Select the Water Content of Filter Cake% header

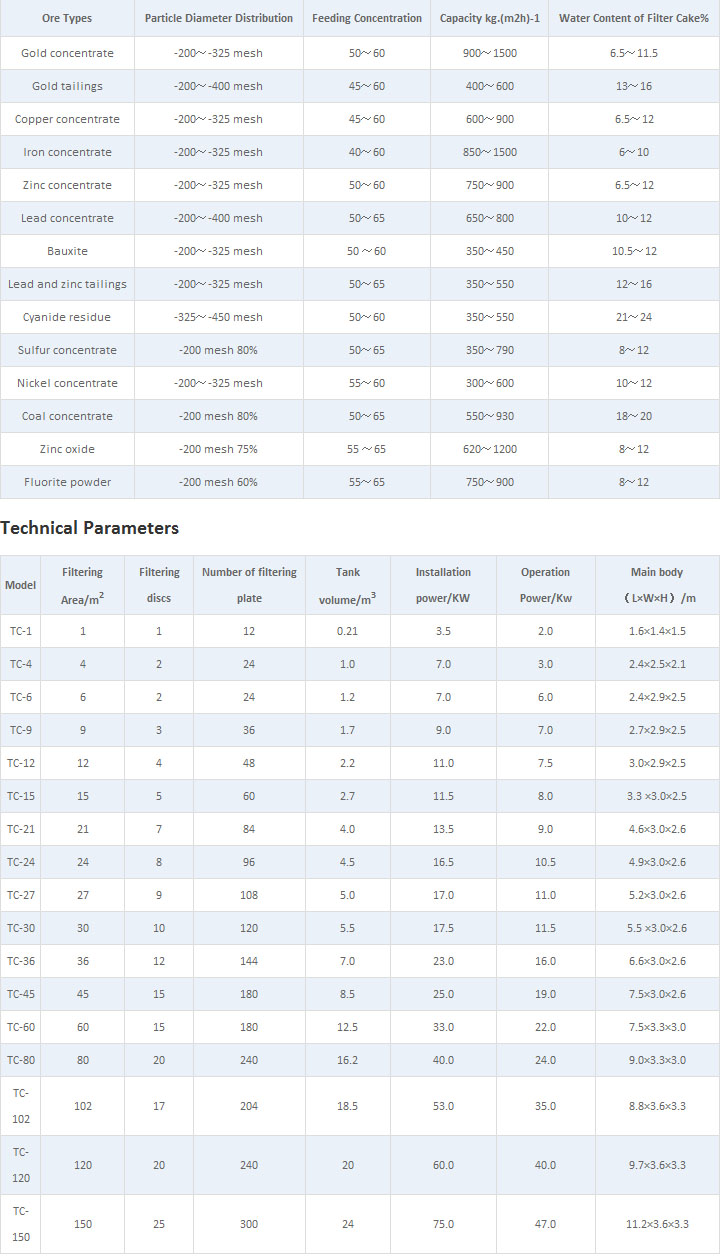pyautogui.click(x=634, y=18)
